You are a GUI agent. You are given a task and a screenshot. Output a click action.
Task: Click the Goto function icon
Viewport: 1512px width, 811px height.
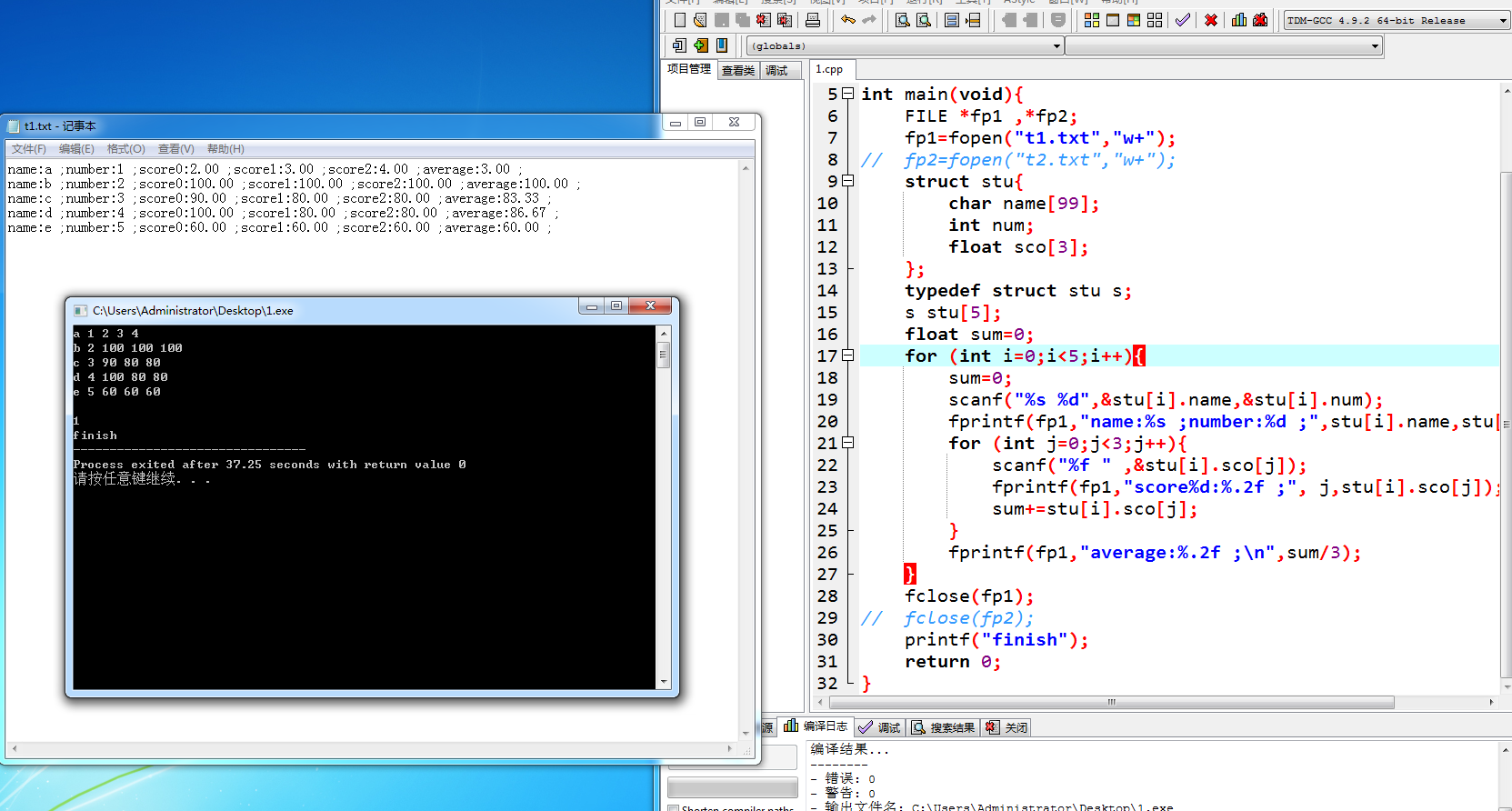point(952,20)
